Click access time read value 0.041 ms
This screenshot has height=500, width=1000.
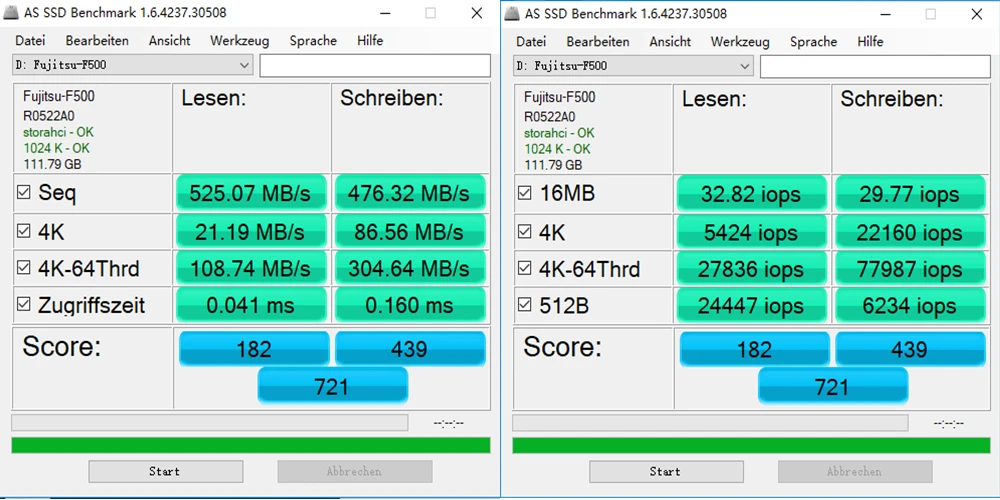coord(251,305)
